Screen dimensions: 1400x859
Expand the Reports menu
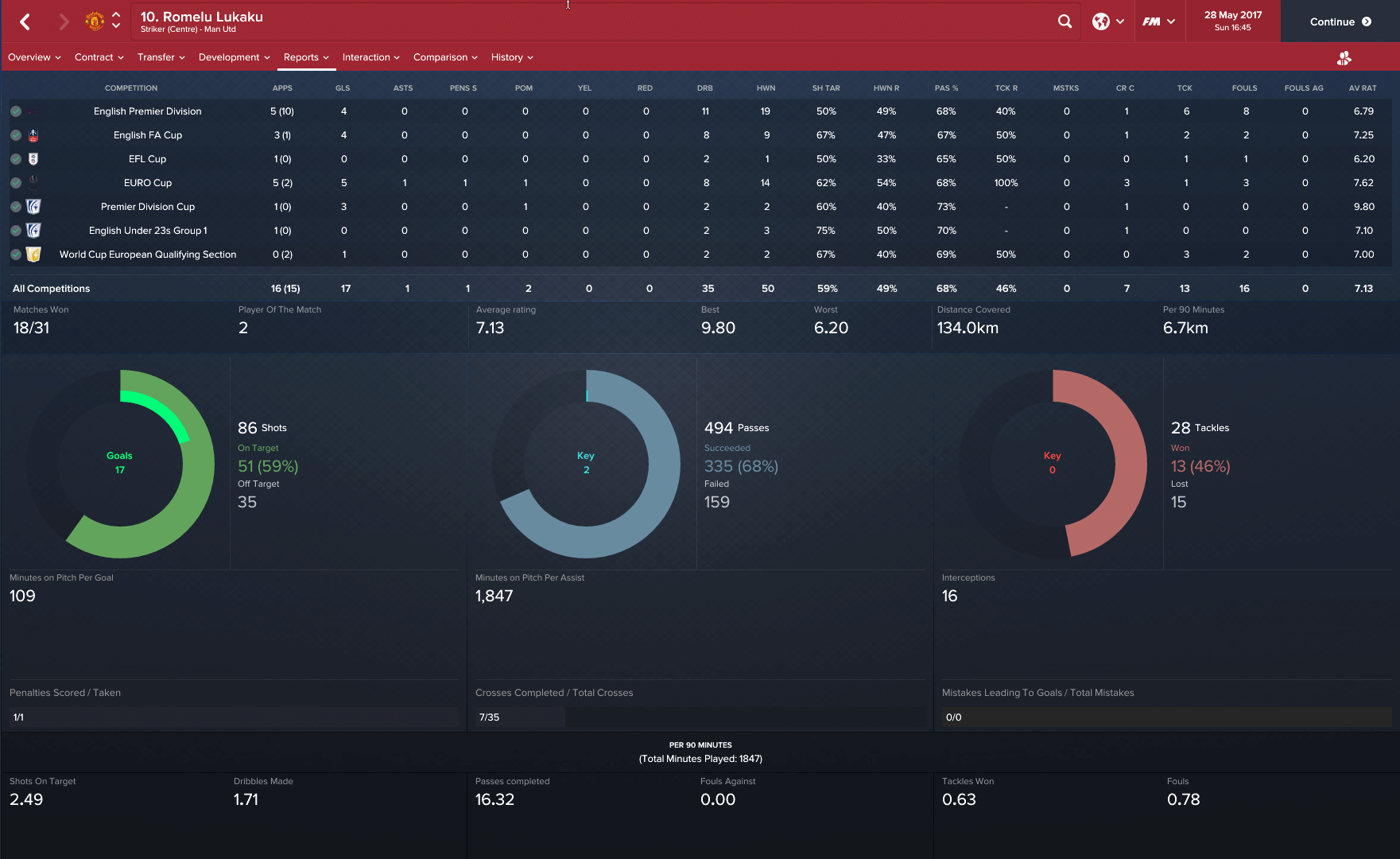306,57
